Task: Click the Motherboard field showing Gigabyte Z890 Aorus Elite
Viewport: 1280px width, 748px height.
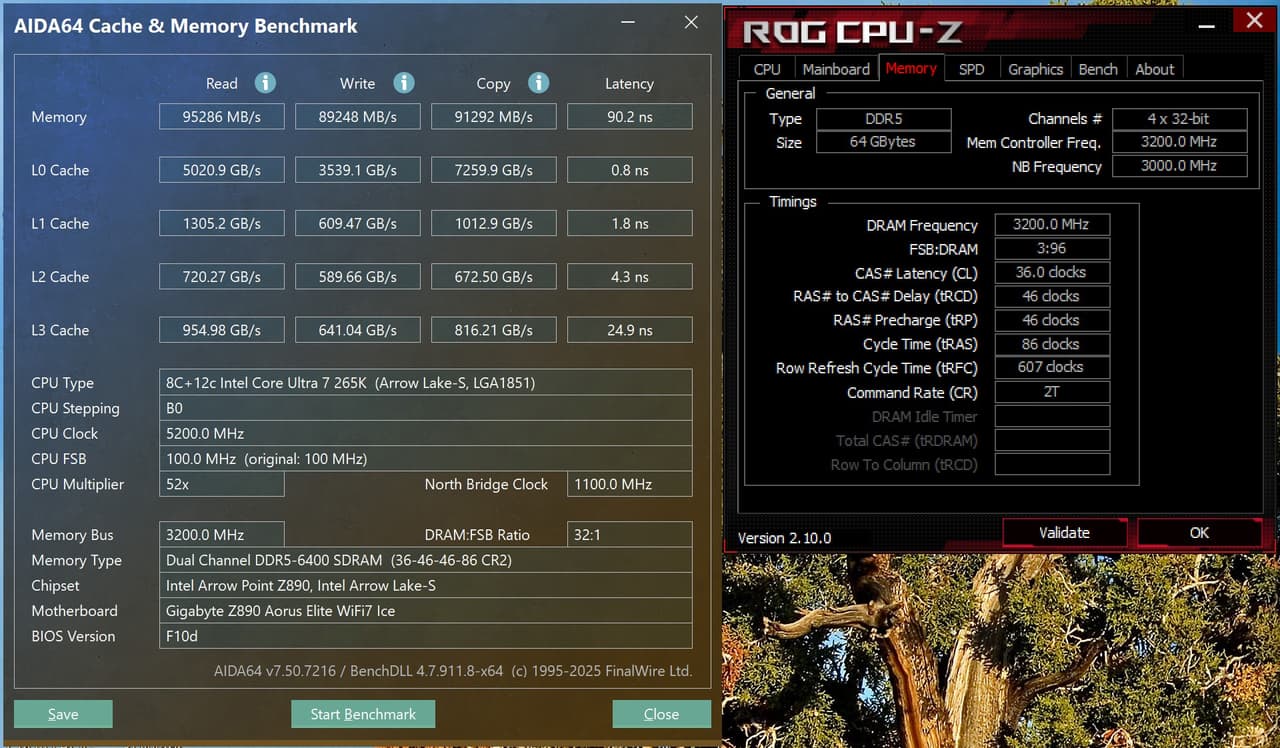Action: [x=426, y=610]
